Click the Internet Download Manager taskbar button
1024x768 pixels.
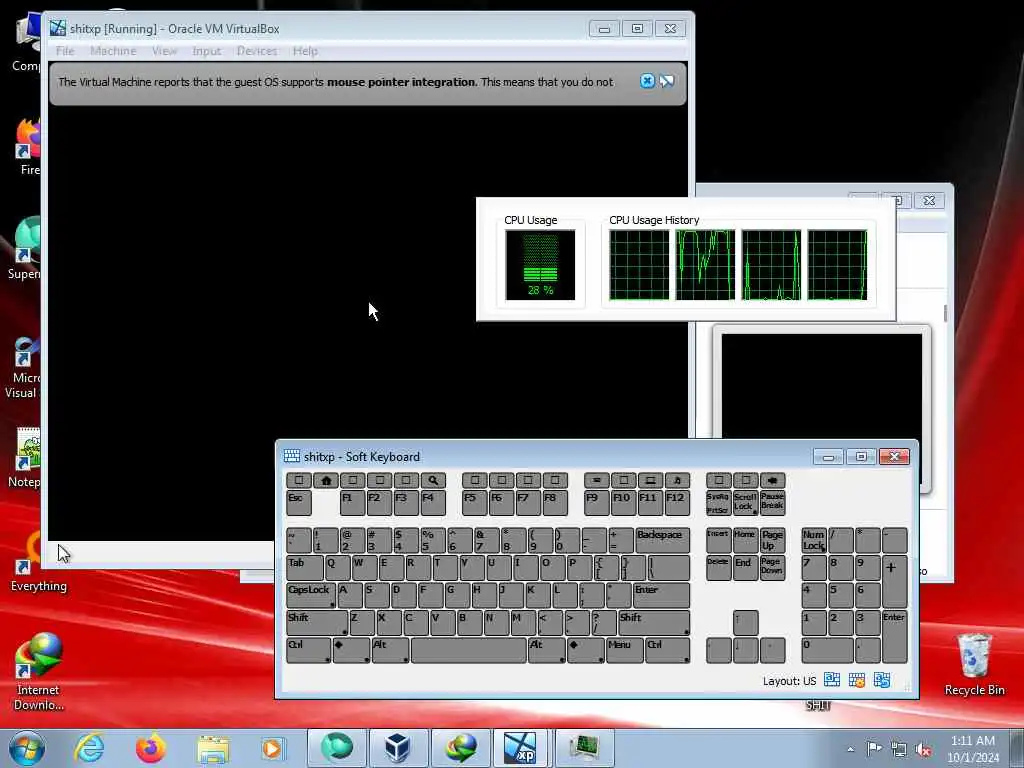pos(460,748)
